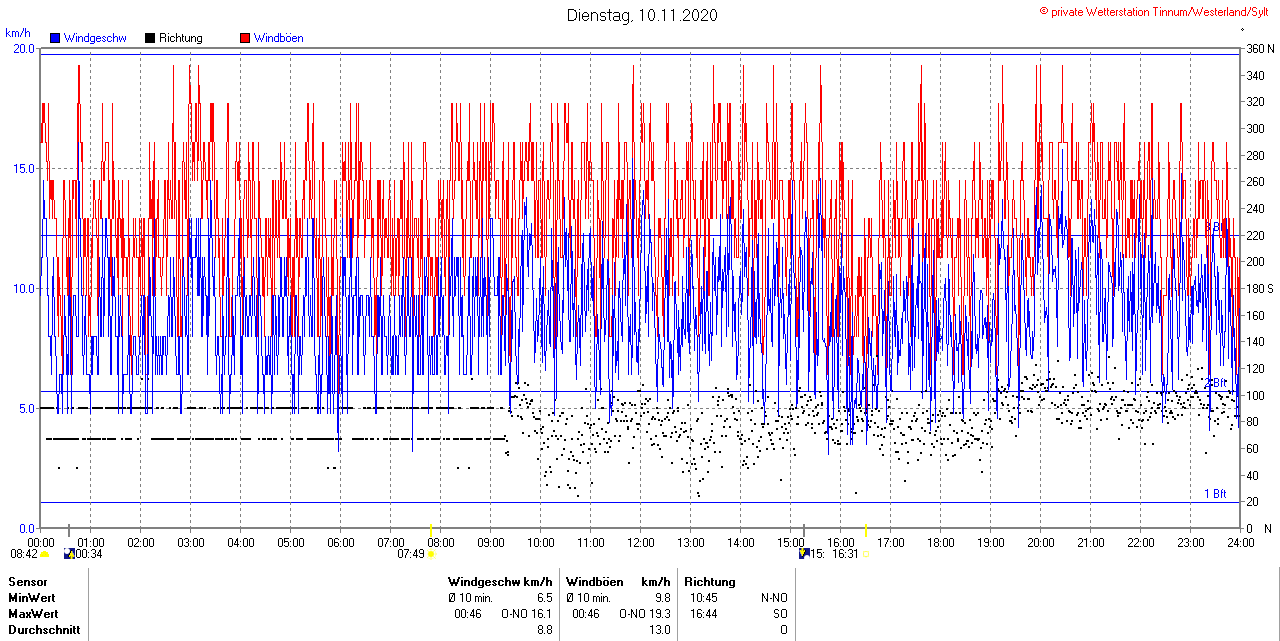Click the Windgeschw legend label
1280x641 pixels.
pos(94,38)
